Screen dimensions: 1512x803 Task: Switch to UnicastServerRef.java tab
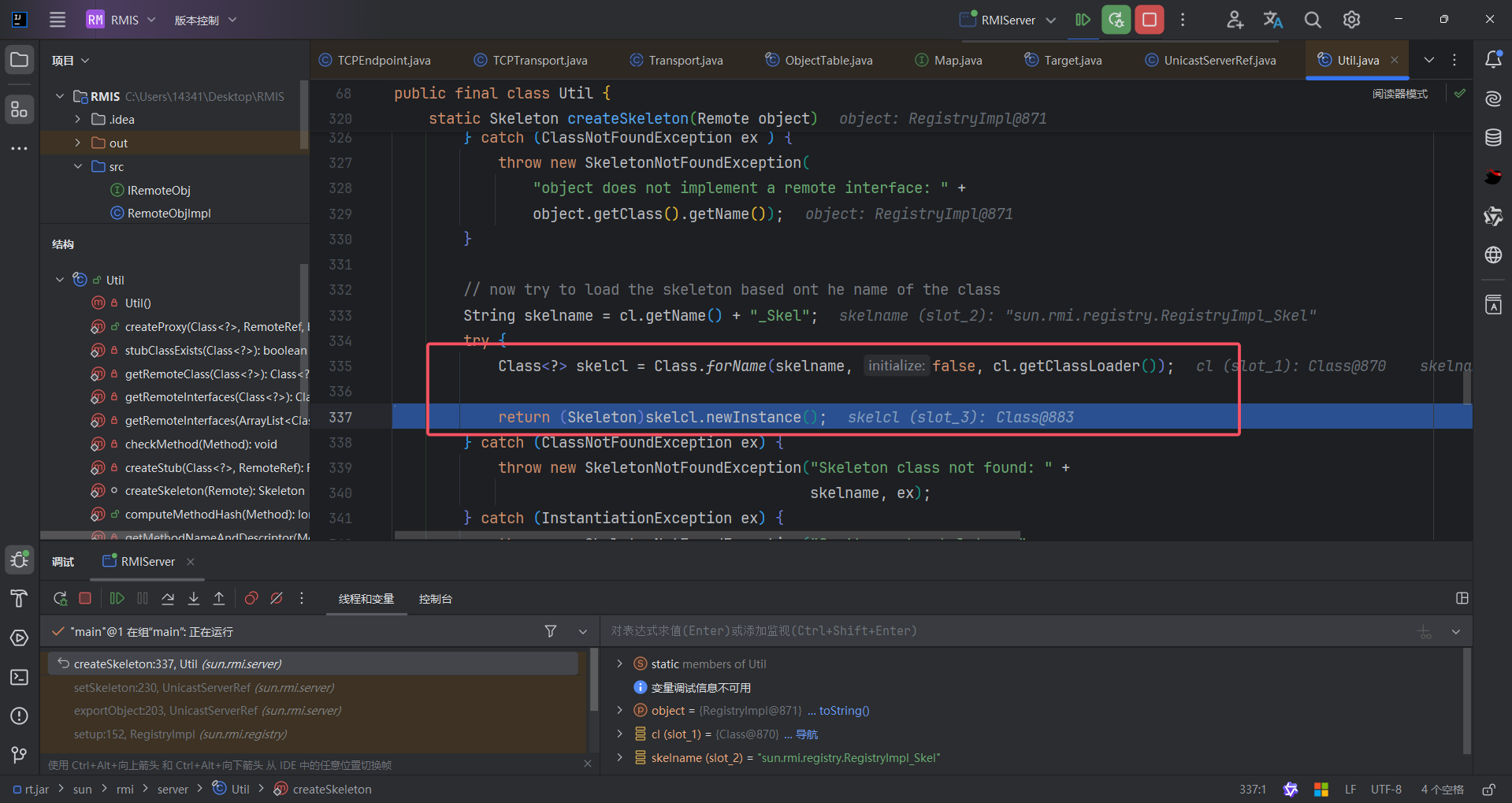1211,60
